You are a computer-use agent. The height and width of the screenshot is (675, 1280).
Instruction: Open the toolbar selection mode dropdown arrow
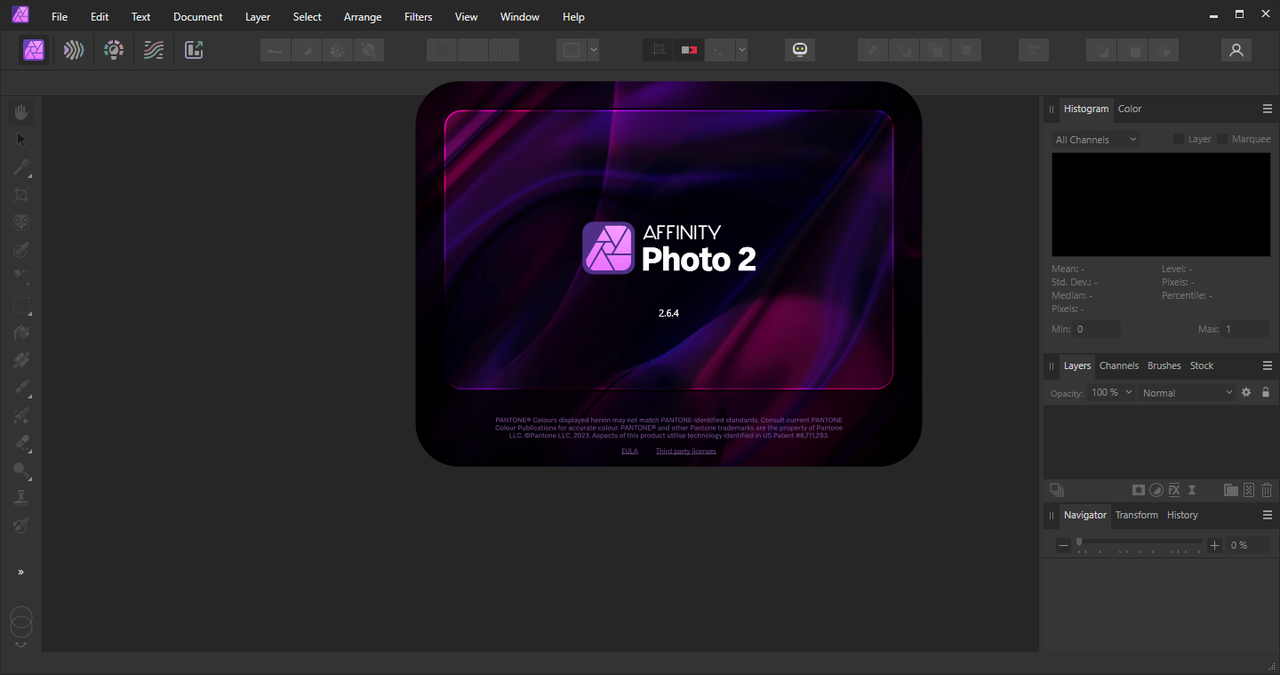(593, 50)
